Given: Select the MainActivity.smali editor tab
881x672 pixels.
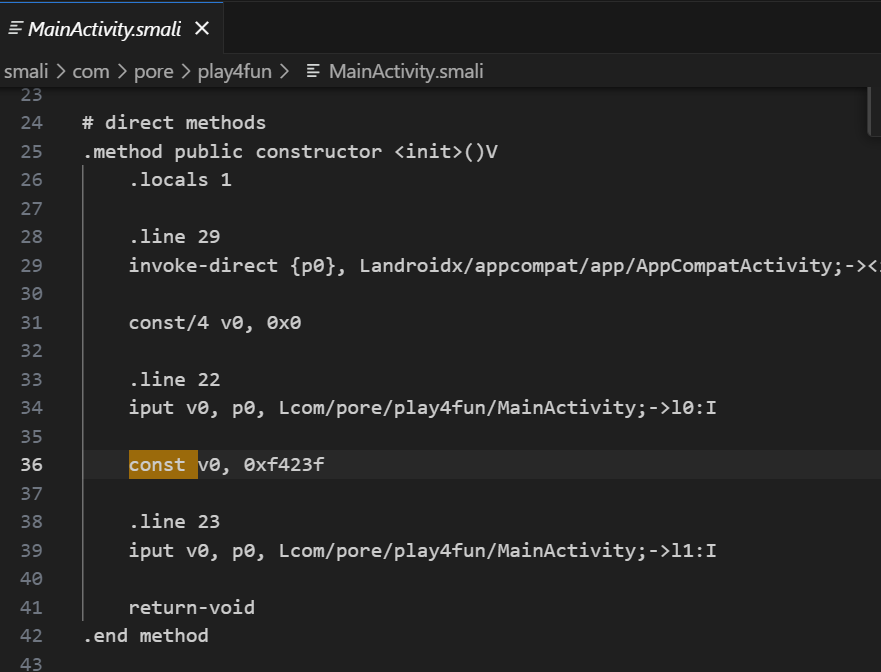Looking at the screenshot, I should coord(104,29).
